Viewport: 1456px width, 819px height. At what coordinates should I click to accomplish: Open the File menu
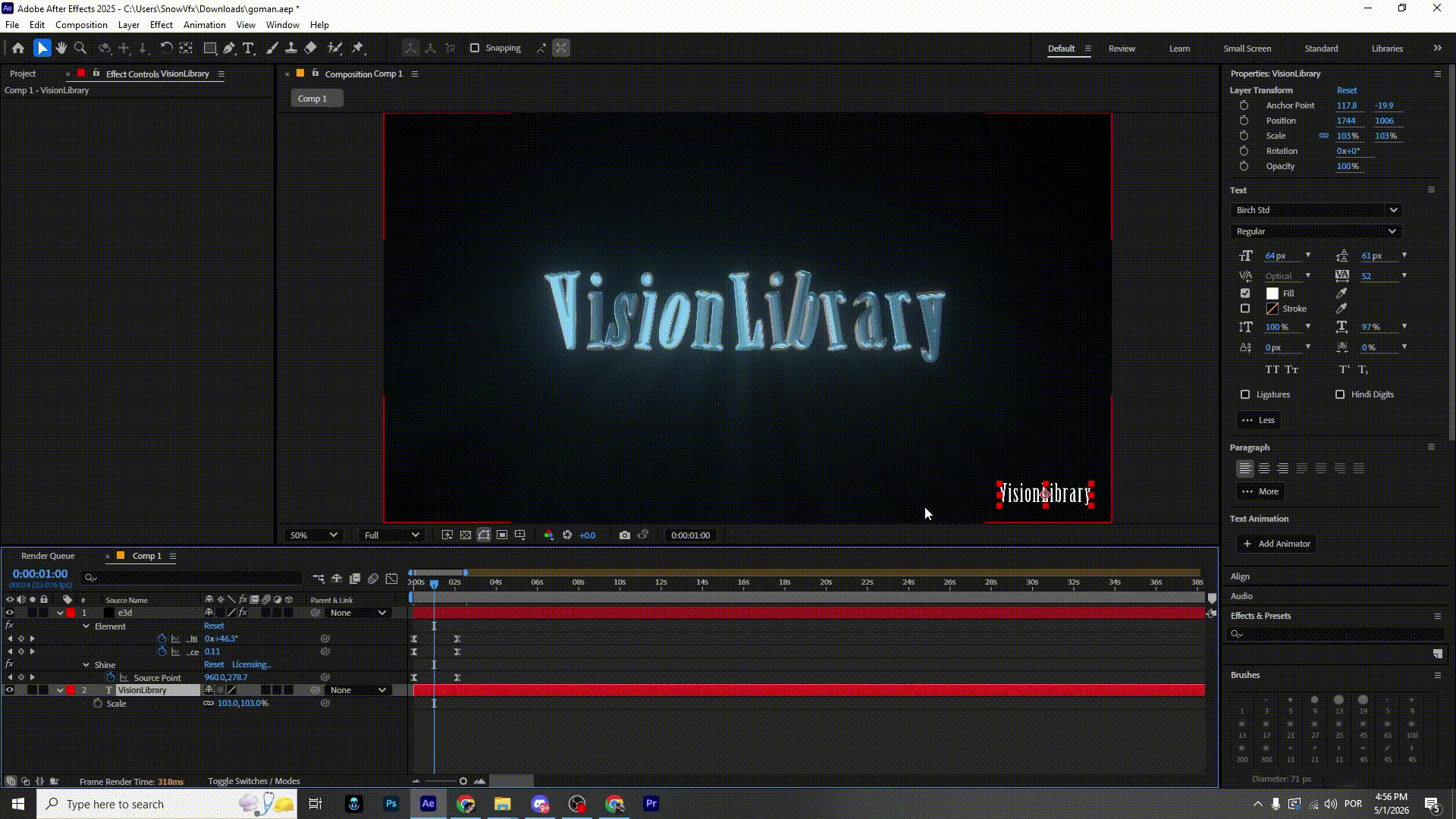click(12, 25)
